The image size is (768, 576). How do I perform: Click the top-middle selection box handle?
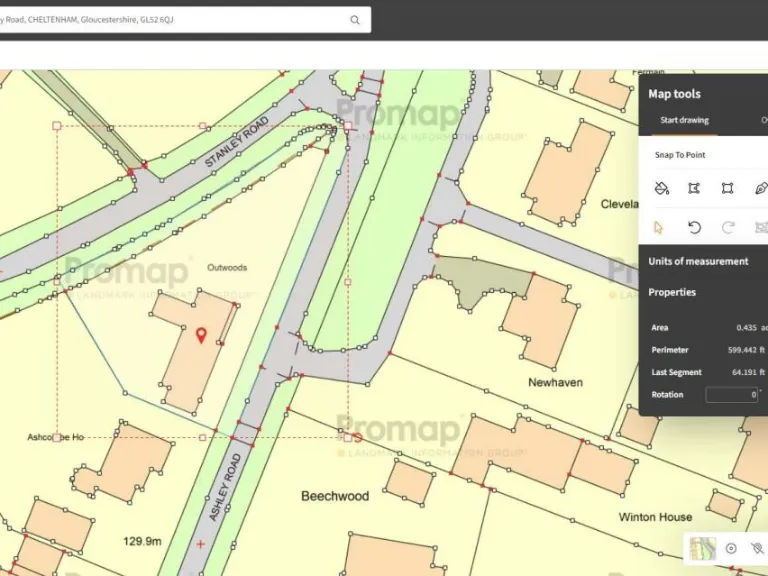point(203,126)
